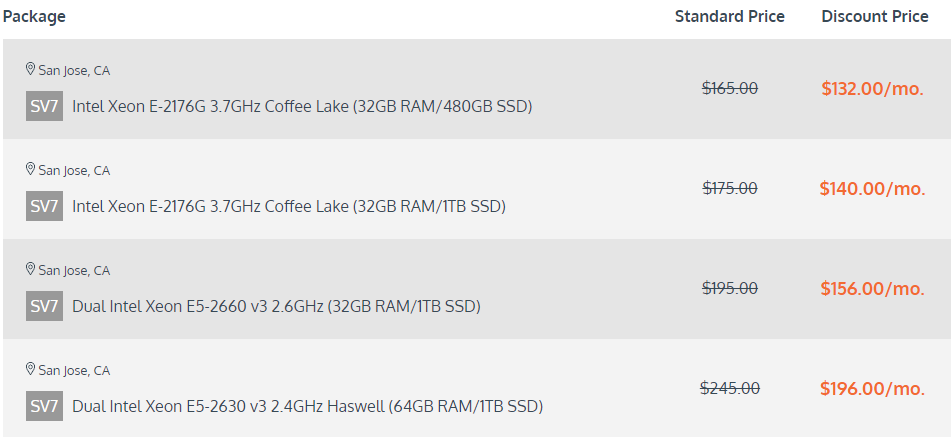Click the location pin above the E5-2630 package
951x437 pixels.
point(31,369)
